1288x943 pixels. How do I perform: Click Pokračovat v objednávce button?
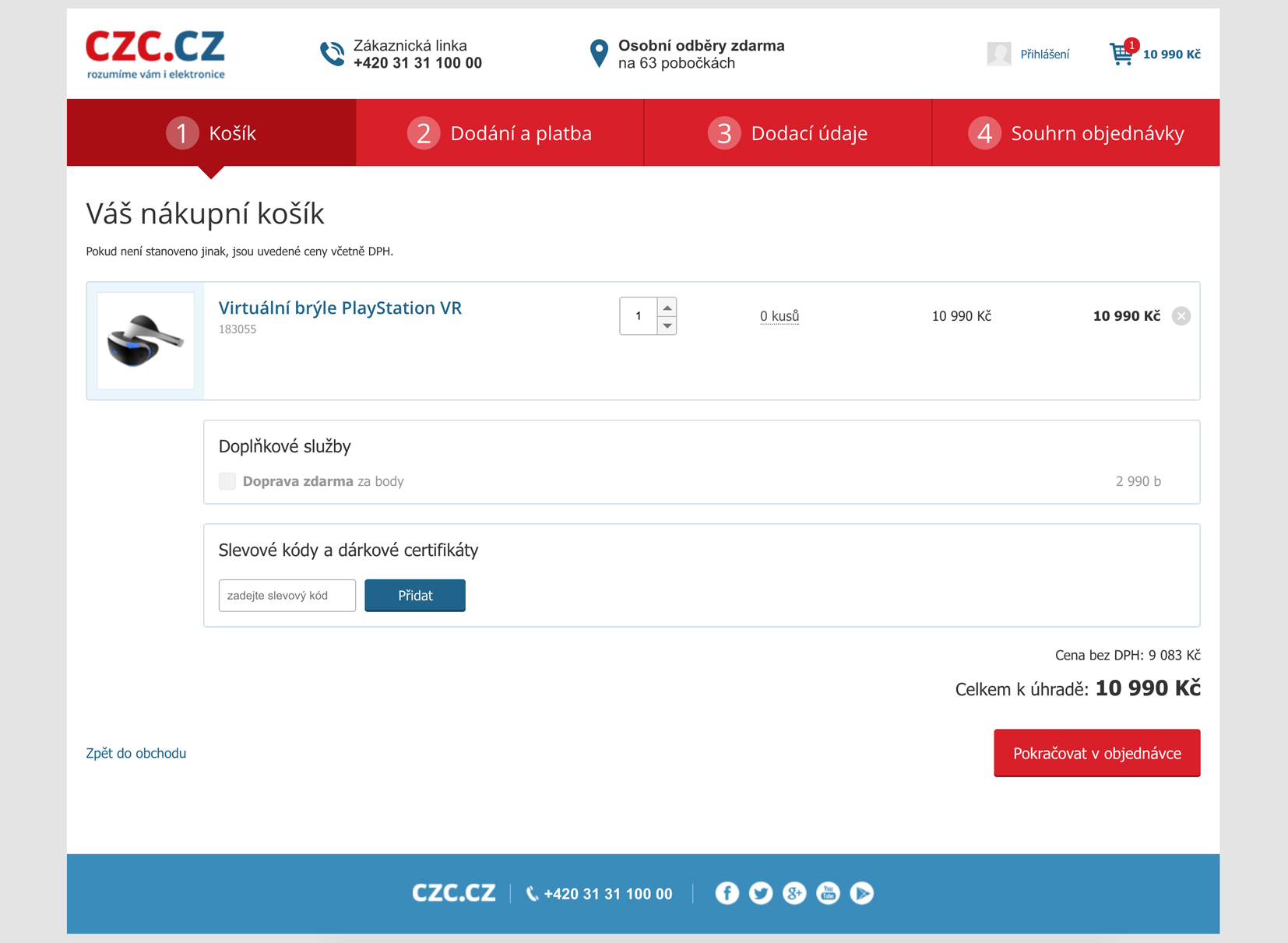pyautogui.click(x=1096, y=753)
